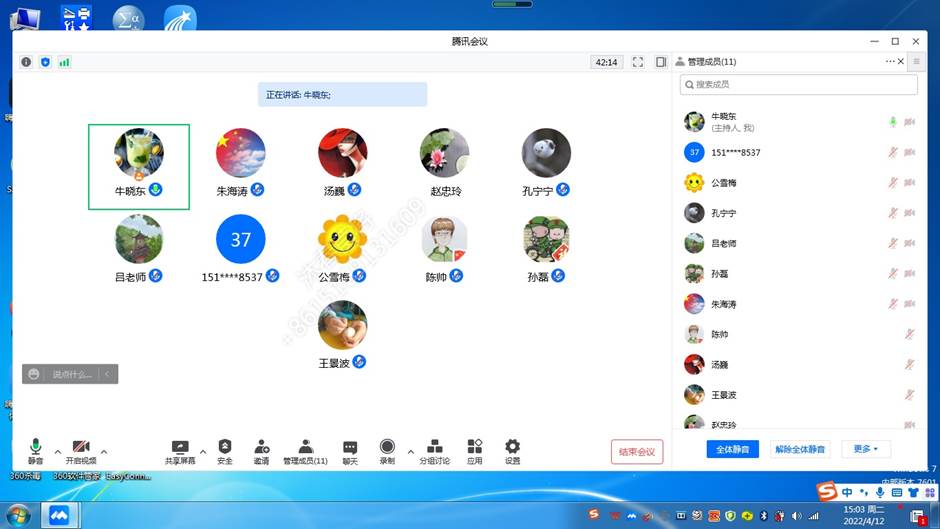This screenshot has height=529, width=940.
Task: Open the Security (安全) shield icon
Action: tap(225, 447)
